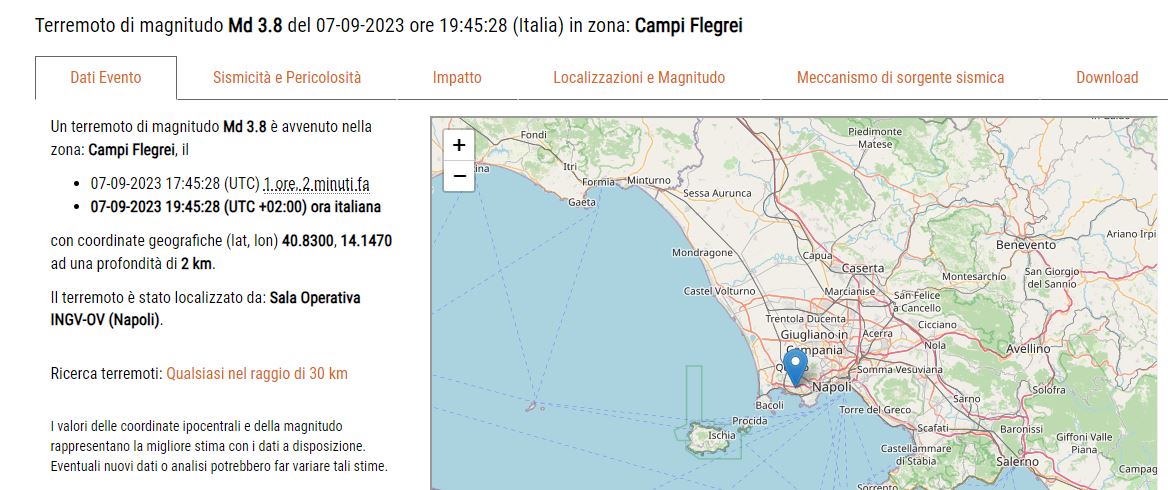Open the Impatto tab
Image resolution: width=1168 pixels, height=490 pixels.
tap(457, 78)
